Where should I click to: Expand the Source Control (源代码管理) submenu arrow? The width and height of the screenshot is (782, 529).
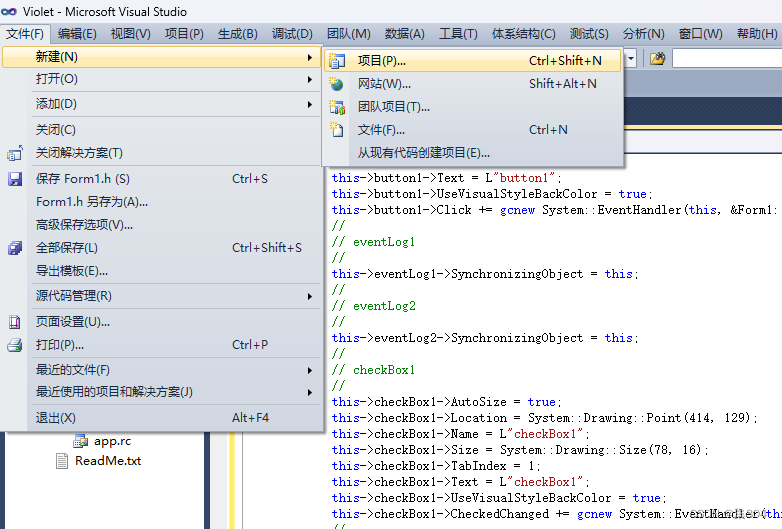click(x=310, y=296)
